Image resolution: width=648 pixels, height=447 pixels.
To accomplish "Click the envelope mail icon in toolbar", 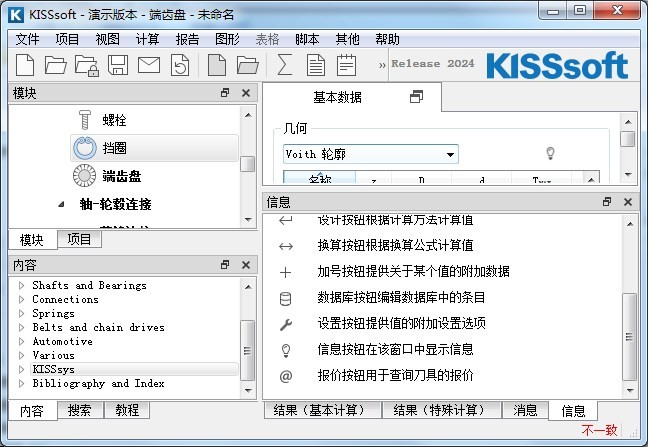I will [148, 66].
